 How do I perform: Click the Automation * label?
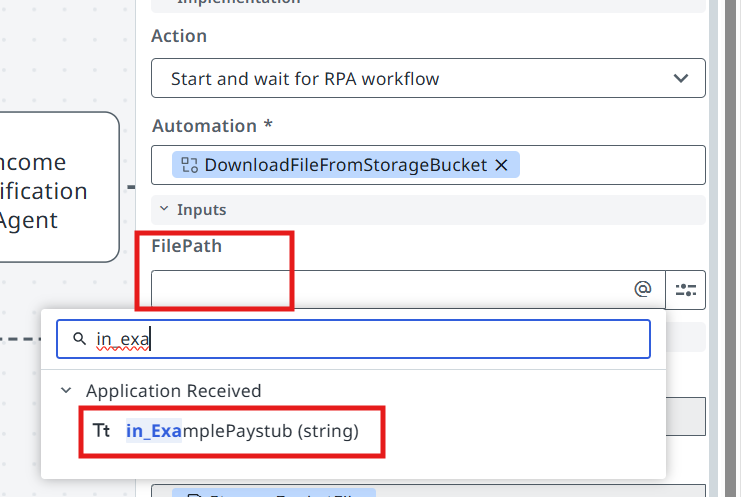click(x=212, y=126)
